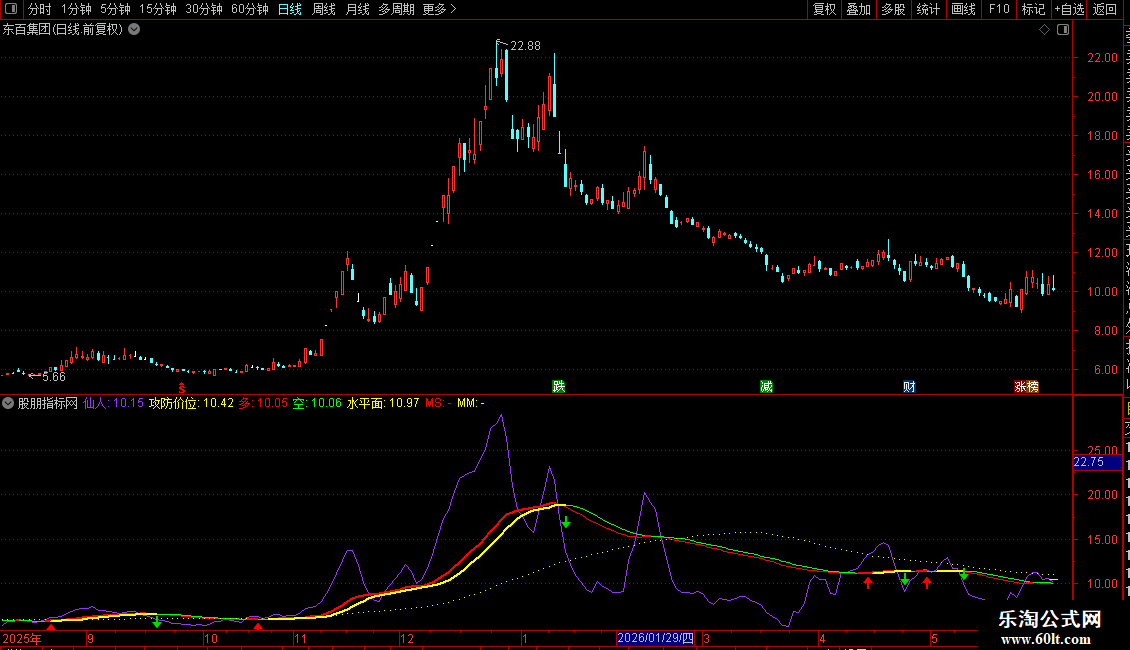The height and width of the screenshot is (650, 1130).
Task: Click the month 10 label on time axis
Action: tap(210, 639)
